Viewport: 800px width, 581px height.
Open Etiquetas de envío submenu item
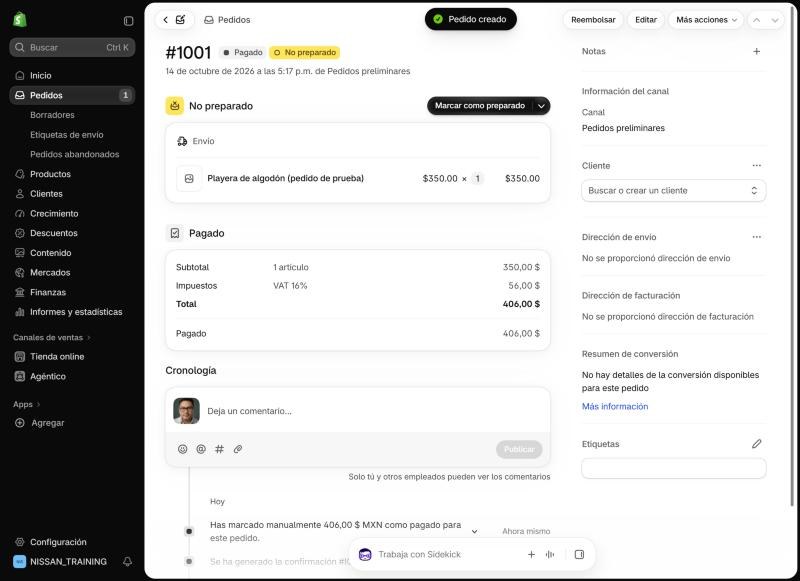tap(67, 135)
